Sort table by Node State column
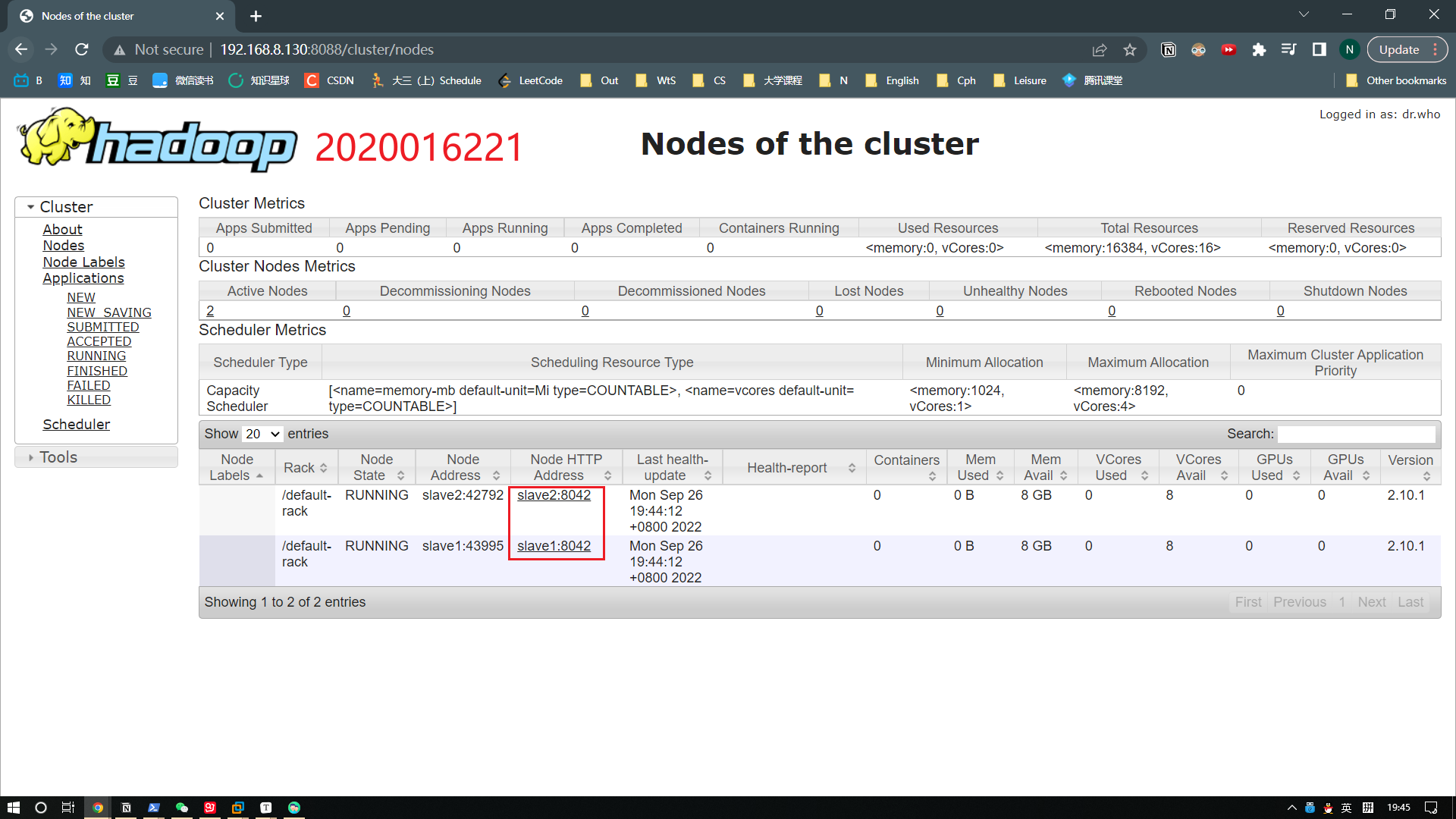The width and height of the screenshot is (1456, 819). point(378,467)
